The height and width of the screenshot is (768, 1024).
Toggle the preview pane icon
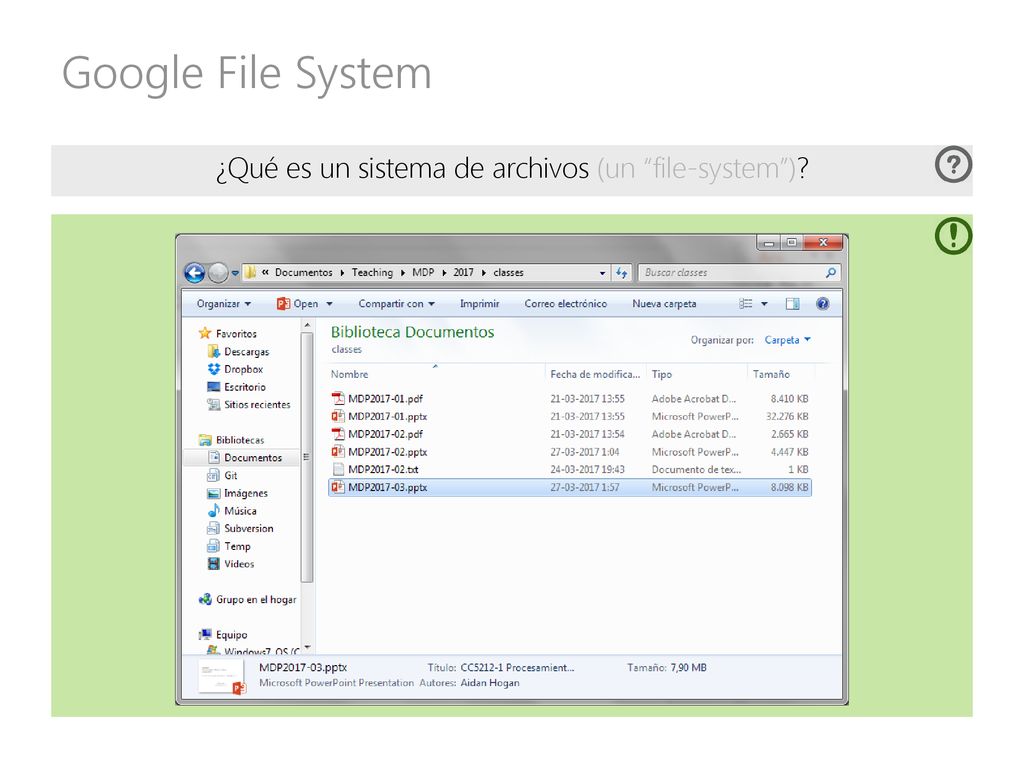(792, 304)
